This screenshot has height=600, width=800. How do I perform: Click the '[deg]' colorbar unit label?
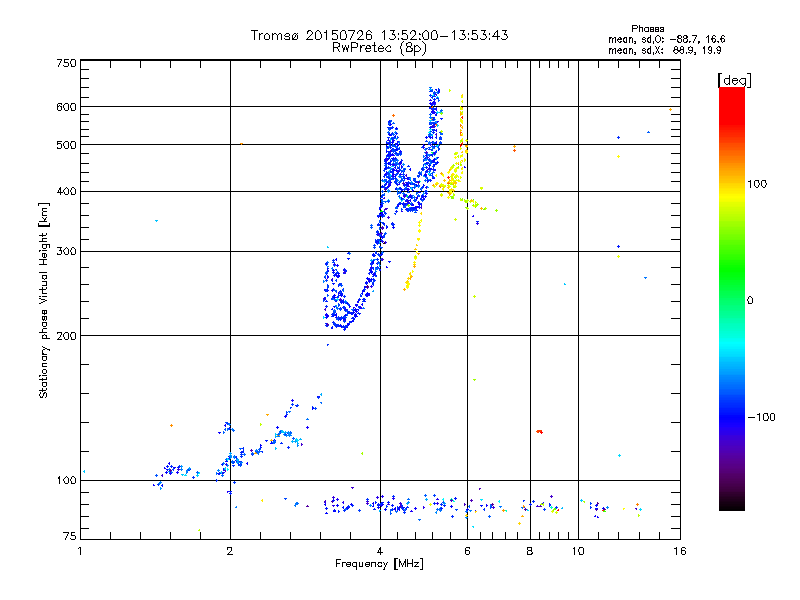(734, 80)
